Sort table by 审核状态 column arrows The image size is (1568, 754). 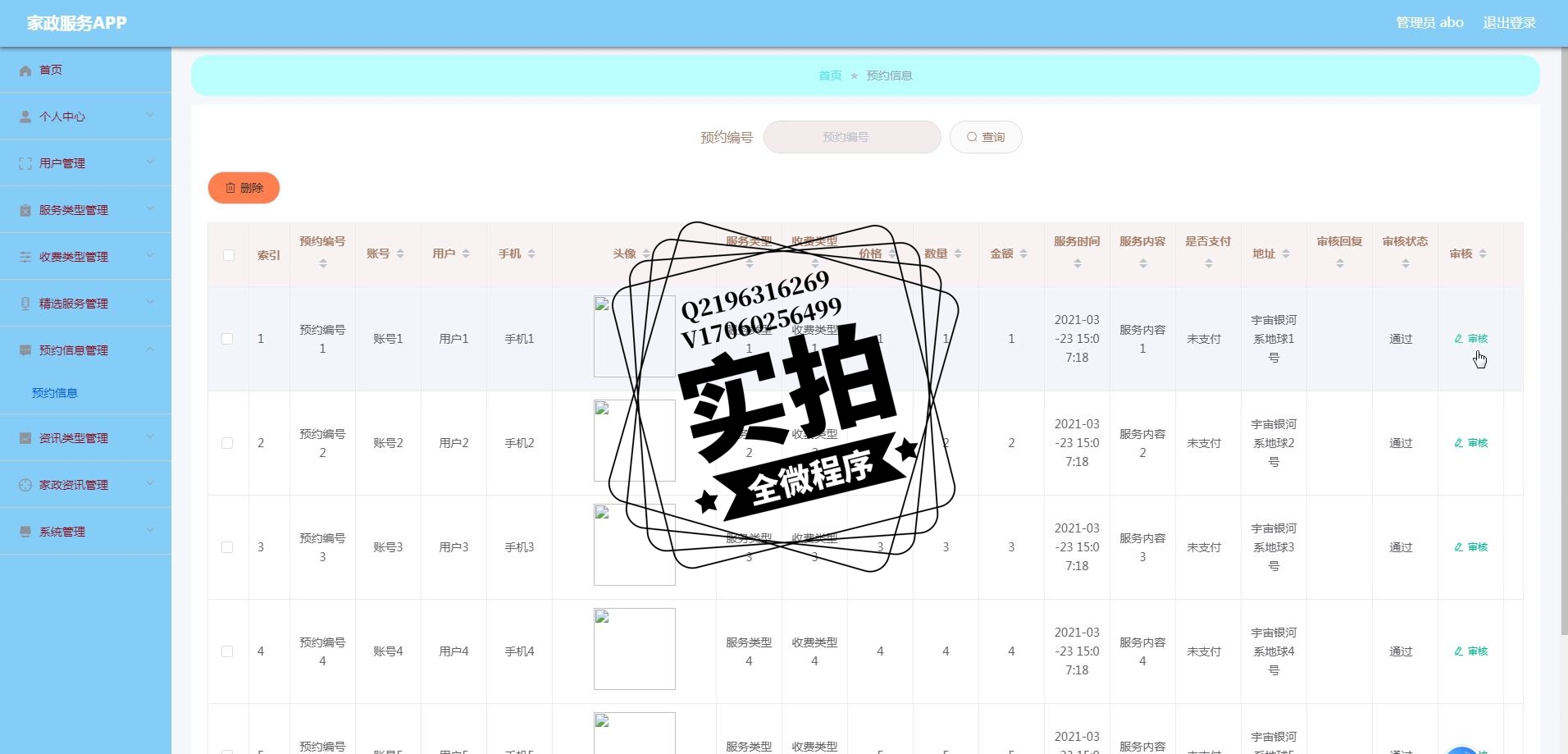click(x=1406, y=263)
